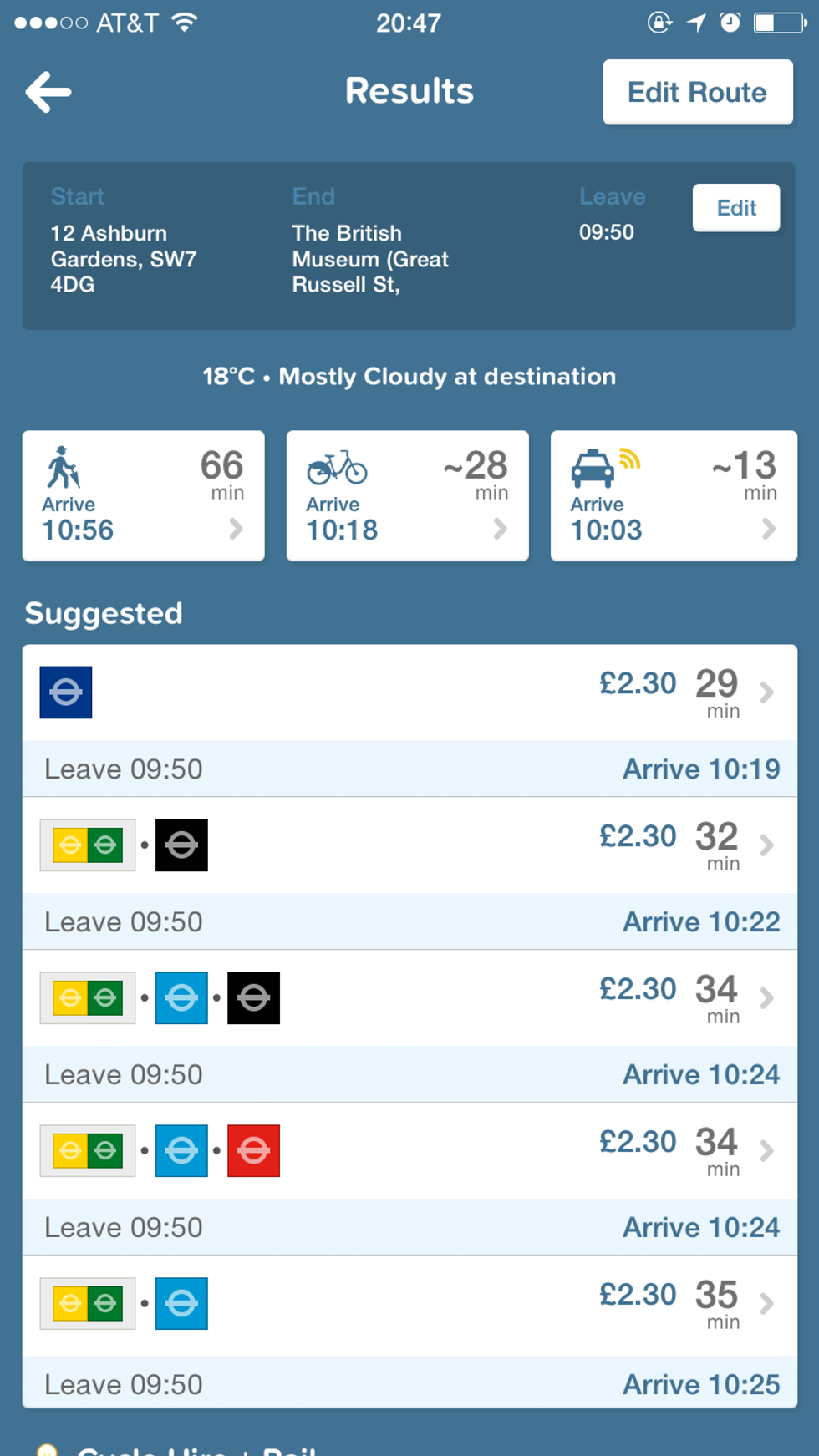Tap yellow-green District/Circle icon in 34 min black route

tap(88, 998)
